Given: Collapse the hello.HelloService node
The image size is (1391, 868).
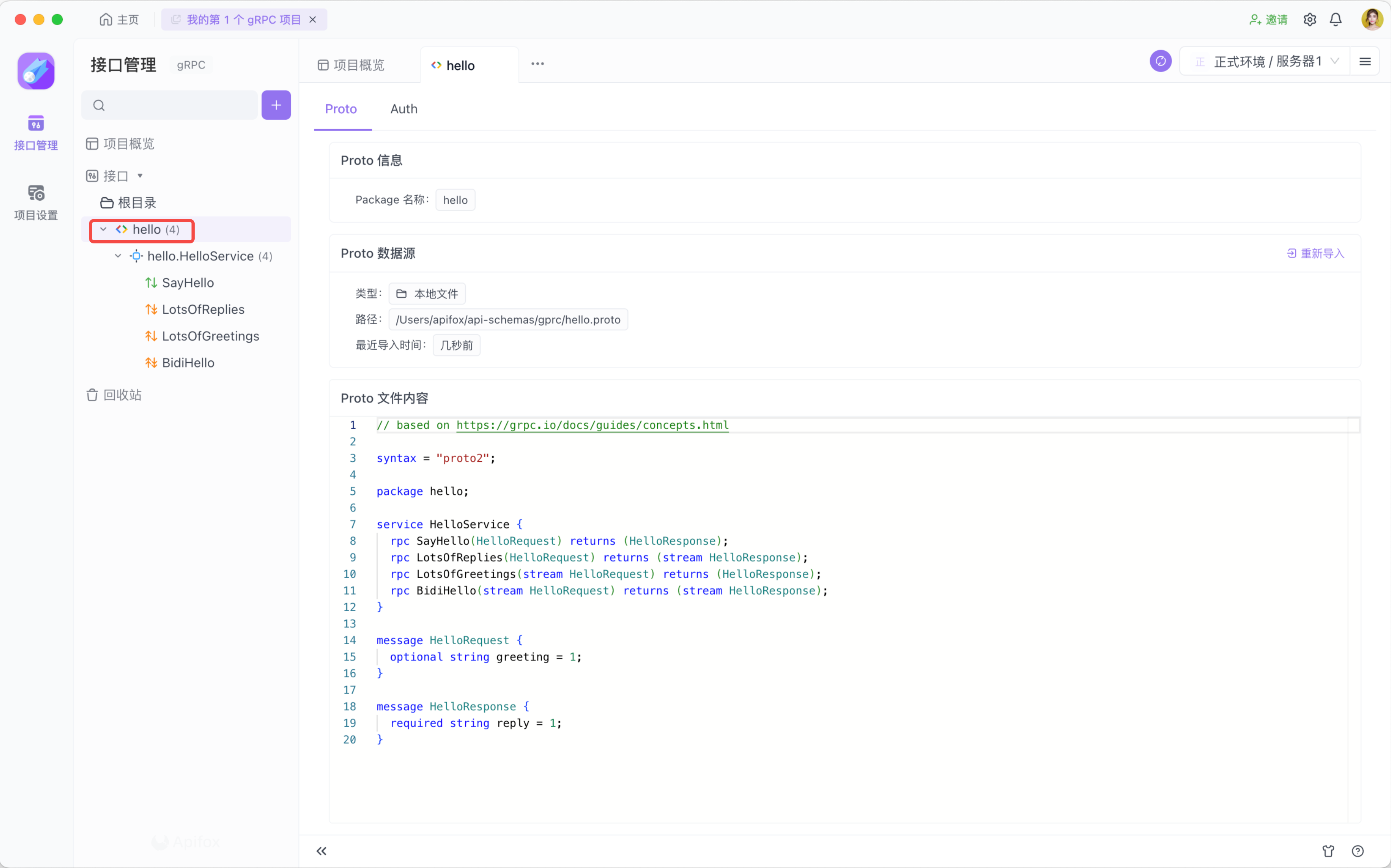Looking at the screenshot, I should (118, 256).
